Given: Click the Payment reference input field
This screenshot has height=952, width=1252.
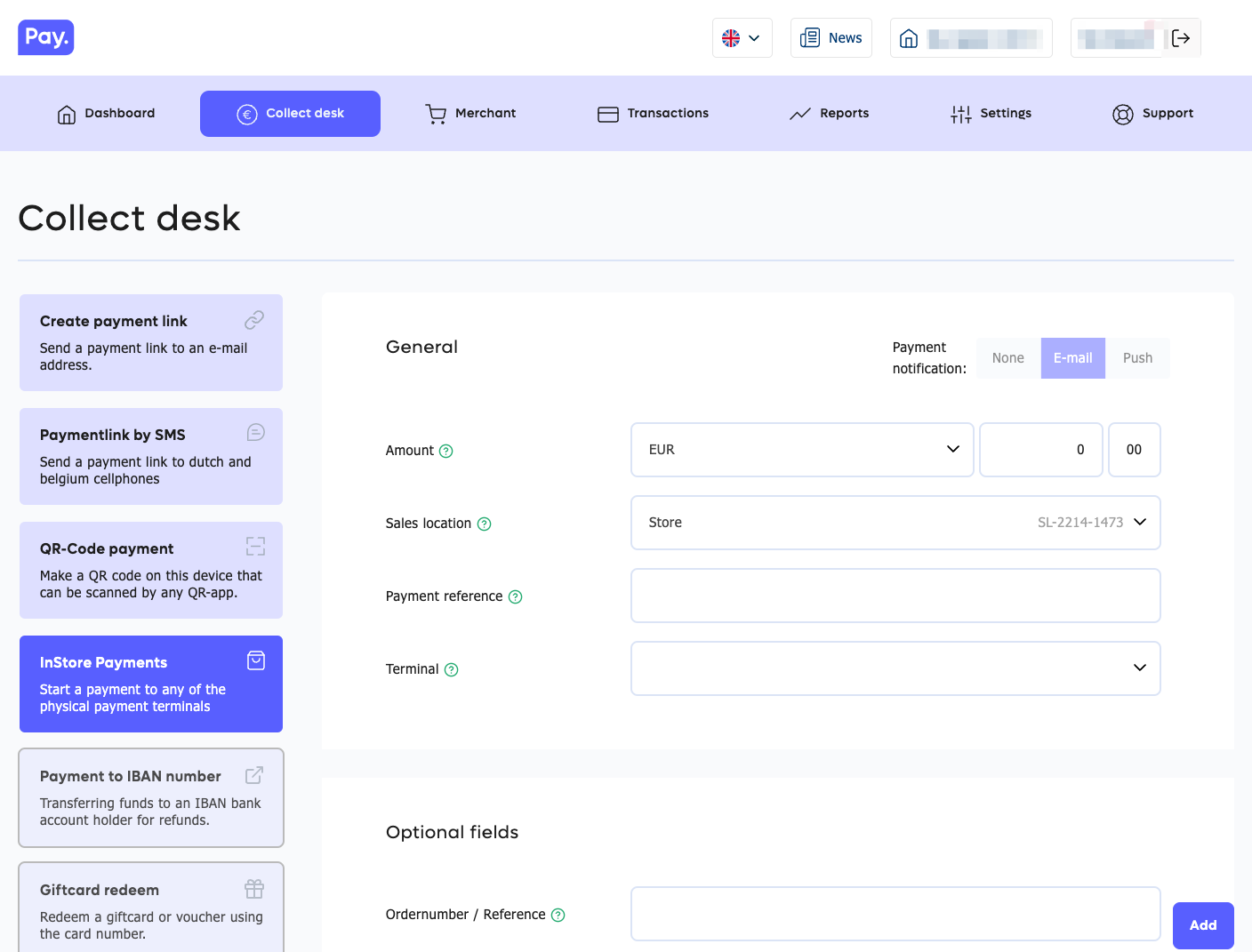Looking at the screenshot, I should tap(895, 596).
